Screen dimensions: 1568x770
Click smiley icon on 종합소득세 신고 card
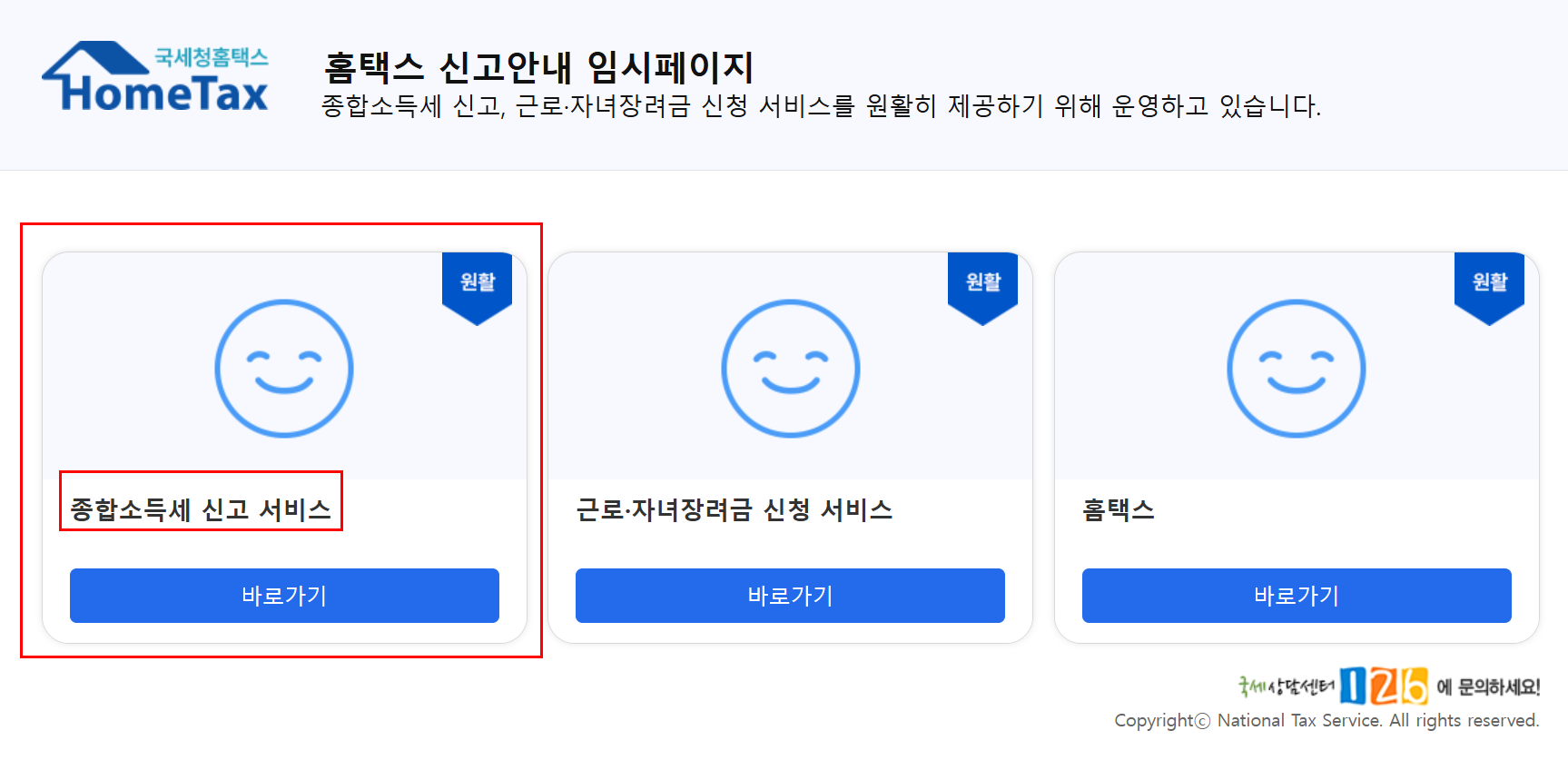click(284, 369)
